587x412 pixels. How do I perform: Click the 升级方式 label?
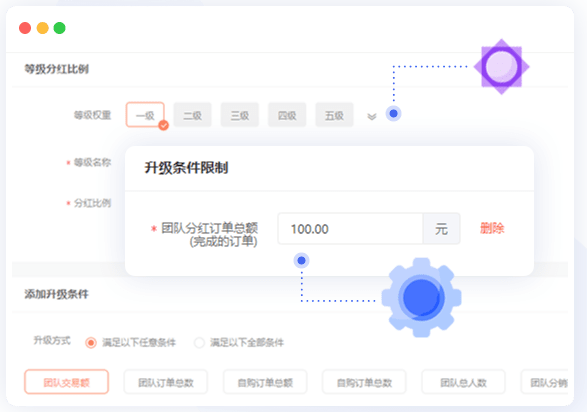pos(52,341)
